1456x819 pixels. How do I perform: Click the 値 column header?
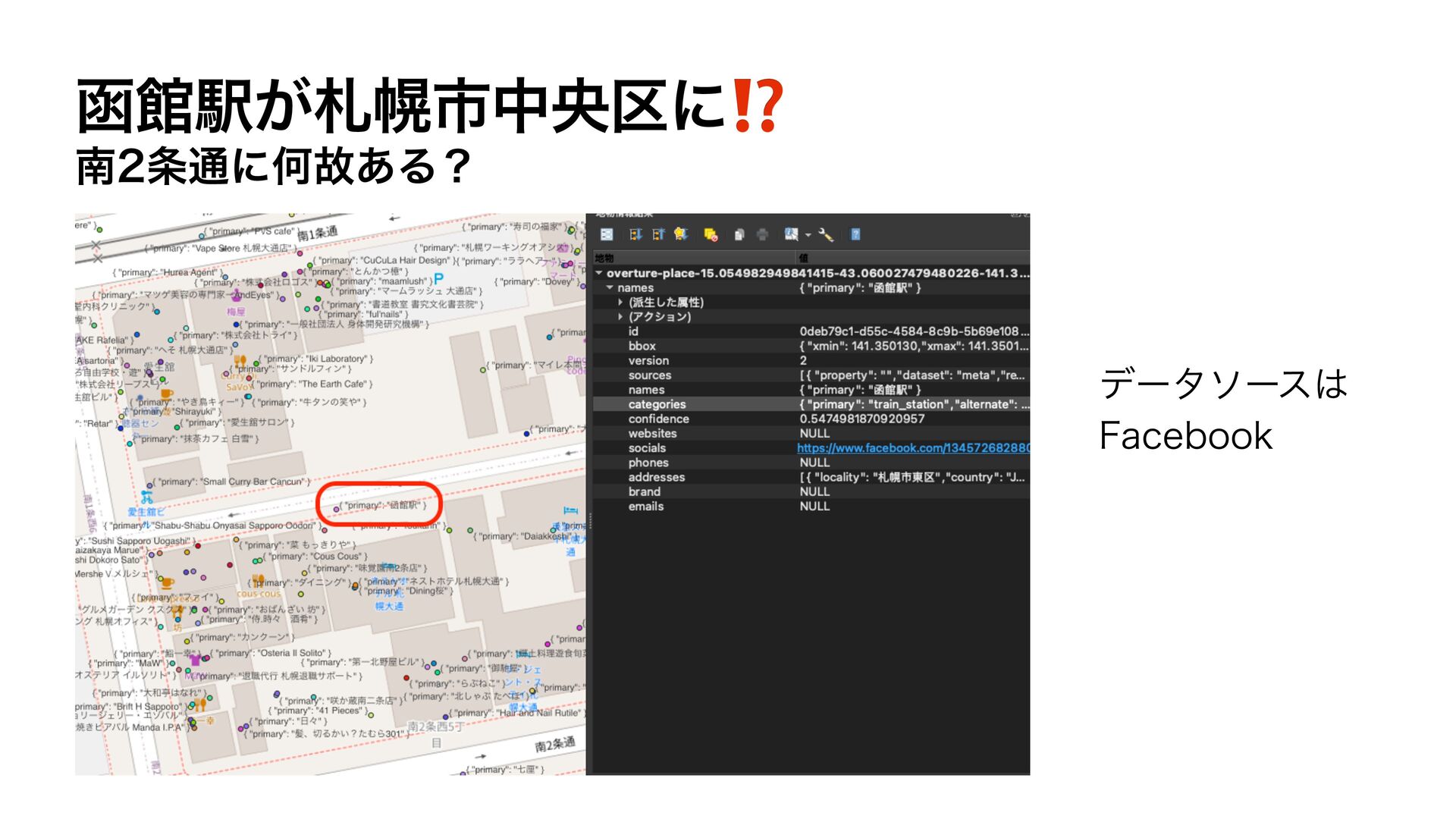coord(804,258)
